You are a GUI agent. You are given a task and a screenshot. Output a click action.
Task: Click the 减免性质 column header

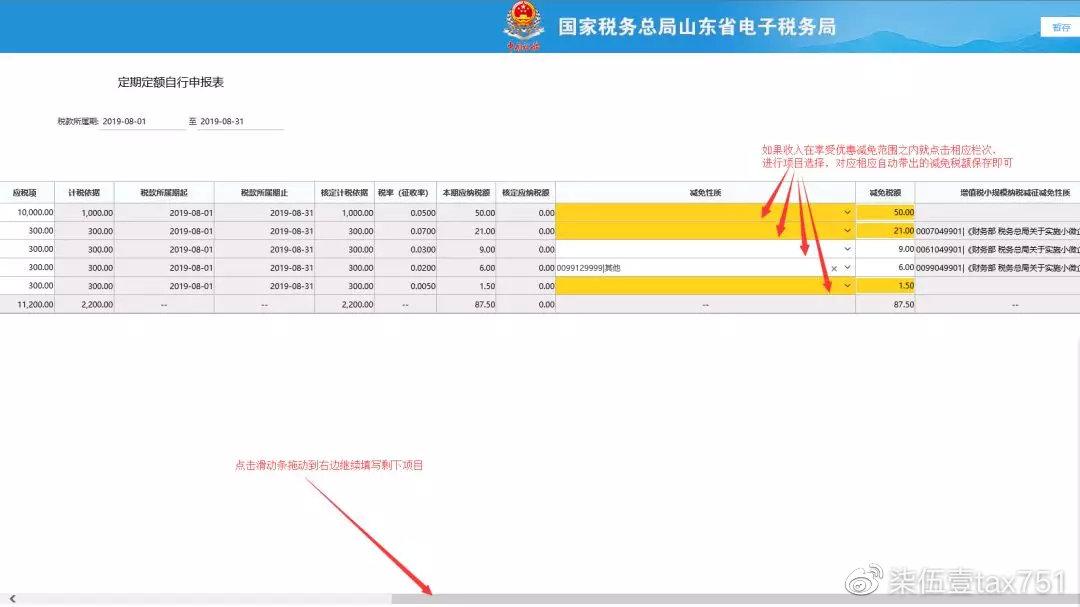[x=705, y=193]
